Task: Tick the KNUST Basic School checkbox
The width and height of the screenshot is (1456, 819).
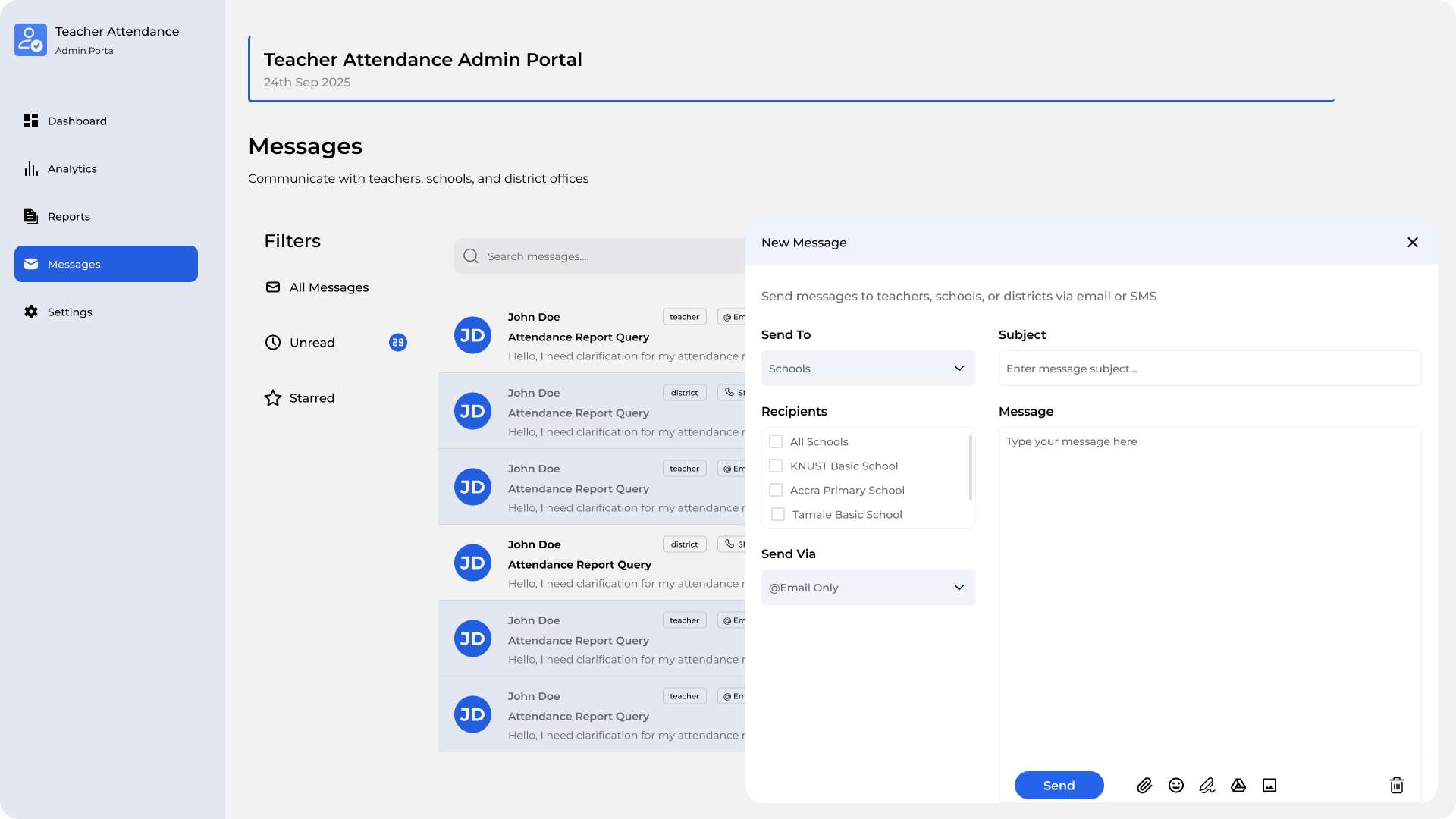Action: tap(776, 466)
